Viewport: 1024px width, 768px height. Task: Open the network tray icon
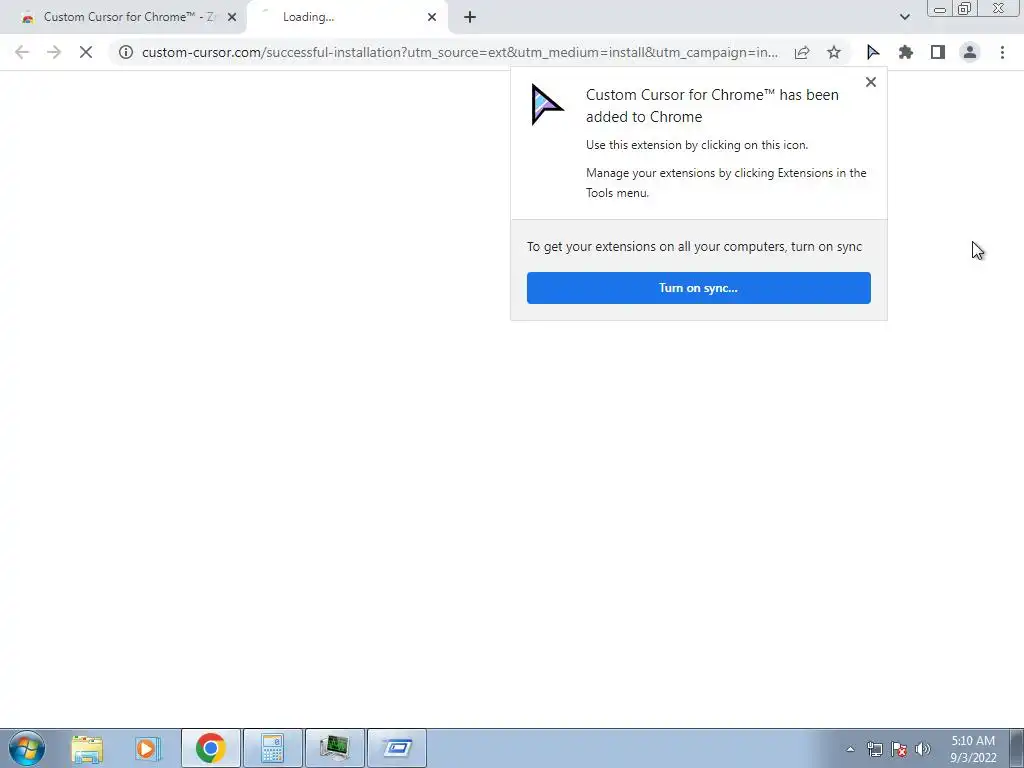point(874,749)
